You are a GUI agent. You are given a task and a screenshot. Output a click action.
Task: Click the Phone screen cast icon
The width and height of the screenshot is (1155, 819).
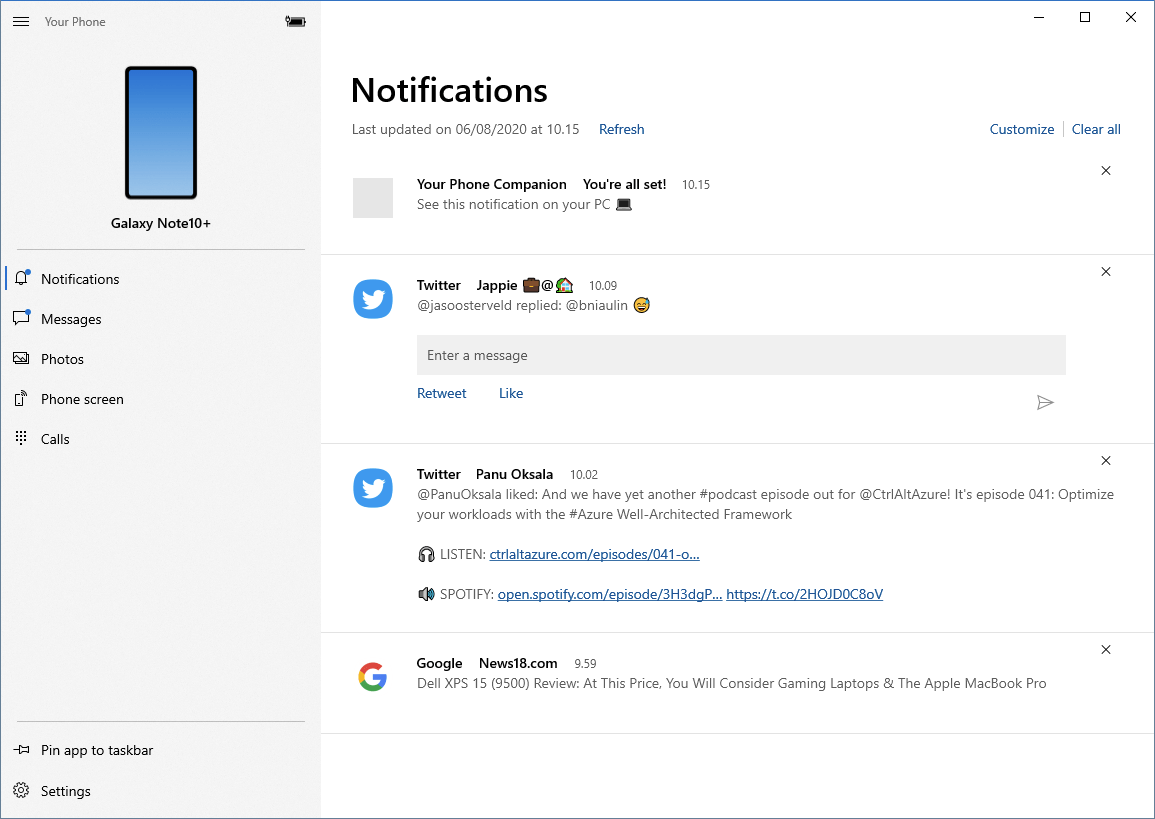tap(21, 398)
